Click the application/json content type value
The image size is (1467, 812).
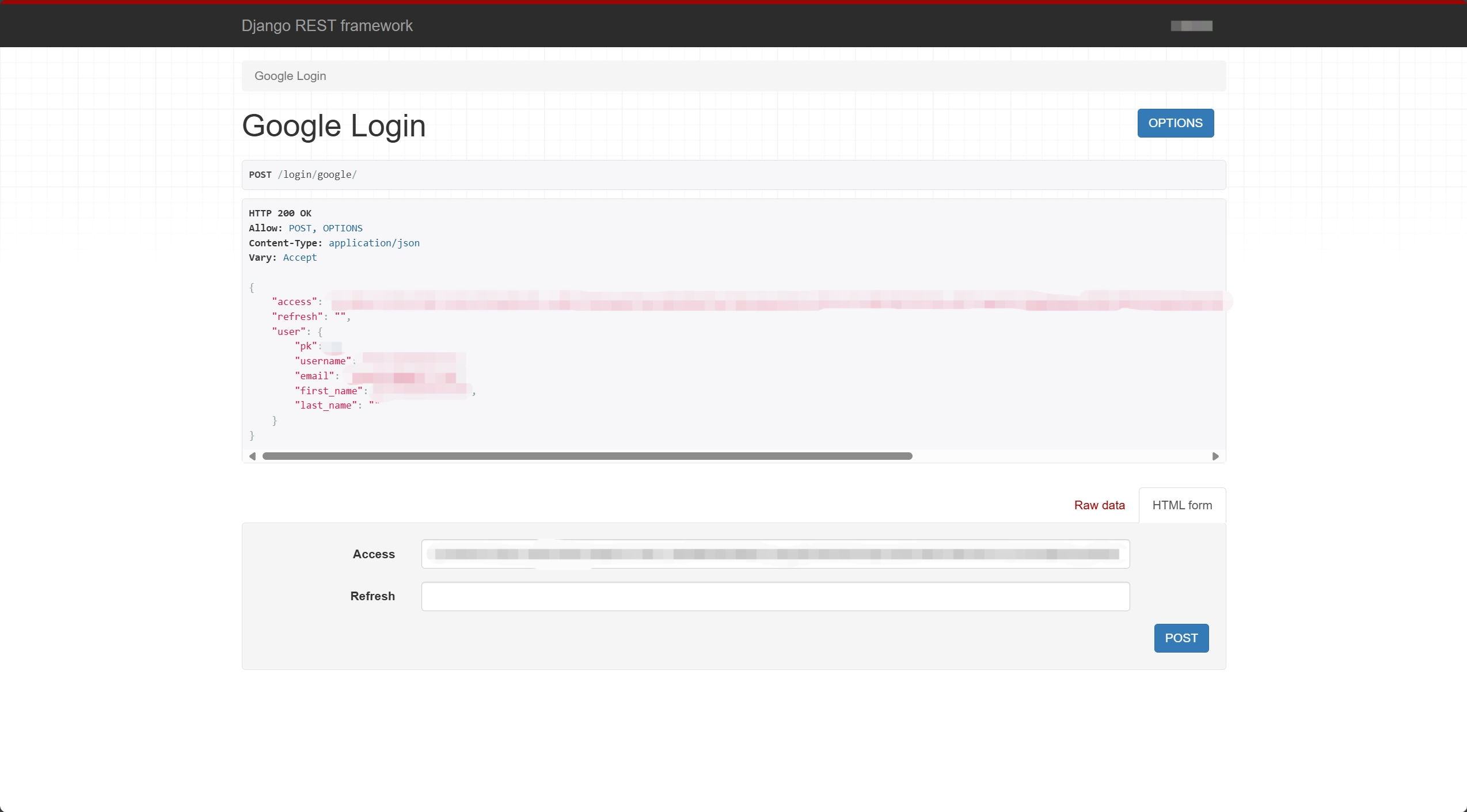pyautogui.click(x=374, y=243)
